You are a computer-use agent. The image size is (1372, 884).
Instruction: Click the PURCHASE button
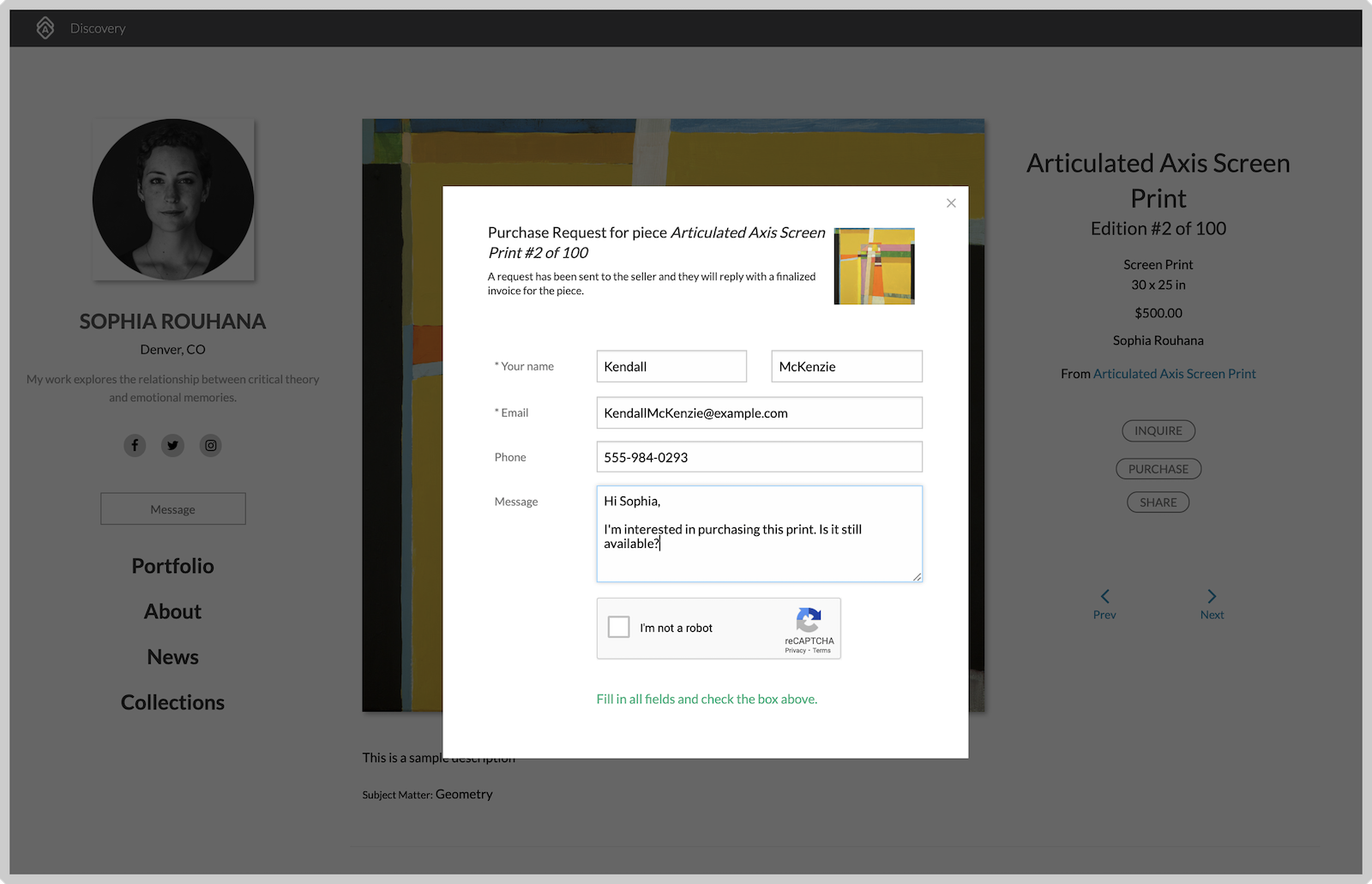pyautogui.click(x=1158, y=468)
